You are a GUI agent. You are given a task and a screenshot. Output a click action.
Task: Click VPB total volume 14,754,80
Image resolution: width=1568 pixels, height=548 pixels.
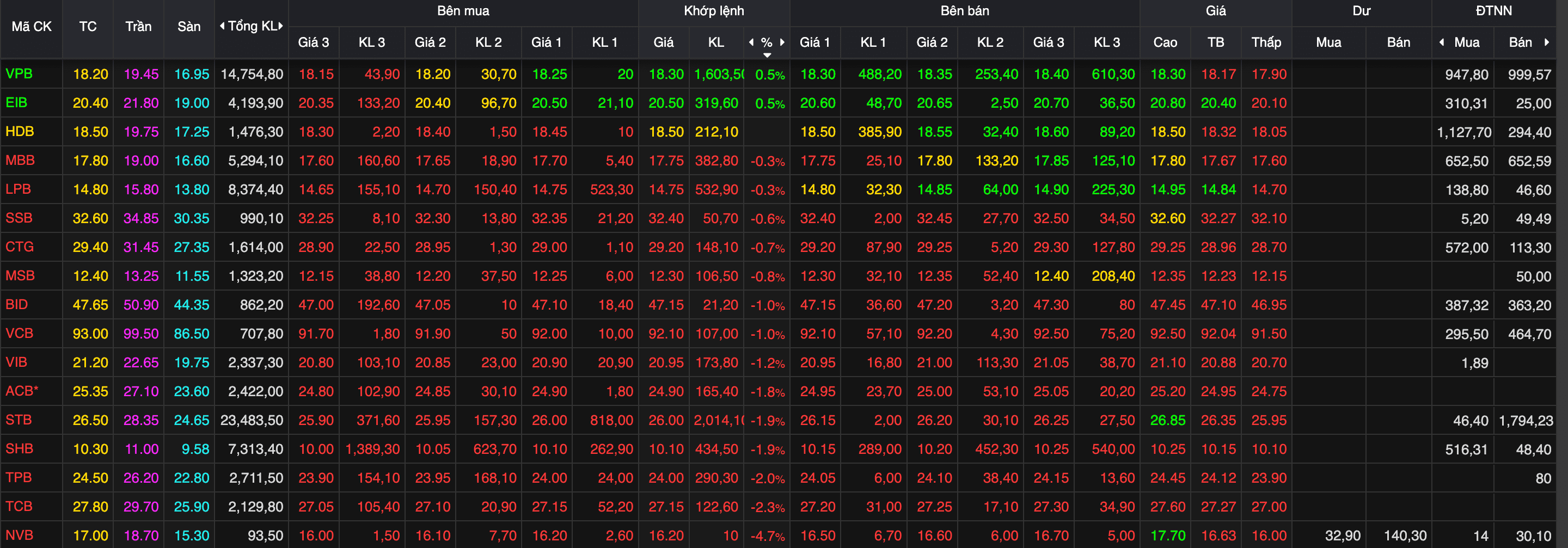pyautogui.click(x=252, y=73)
